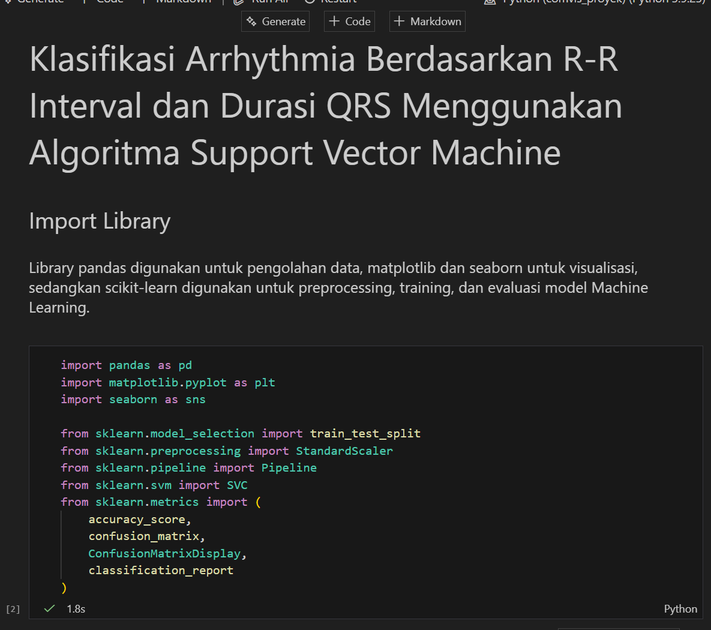711x630 pixels.
Task: Click the 1.8s execution time
Action: coord(76,609)
